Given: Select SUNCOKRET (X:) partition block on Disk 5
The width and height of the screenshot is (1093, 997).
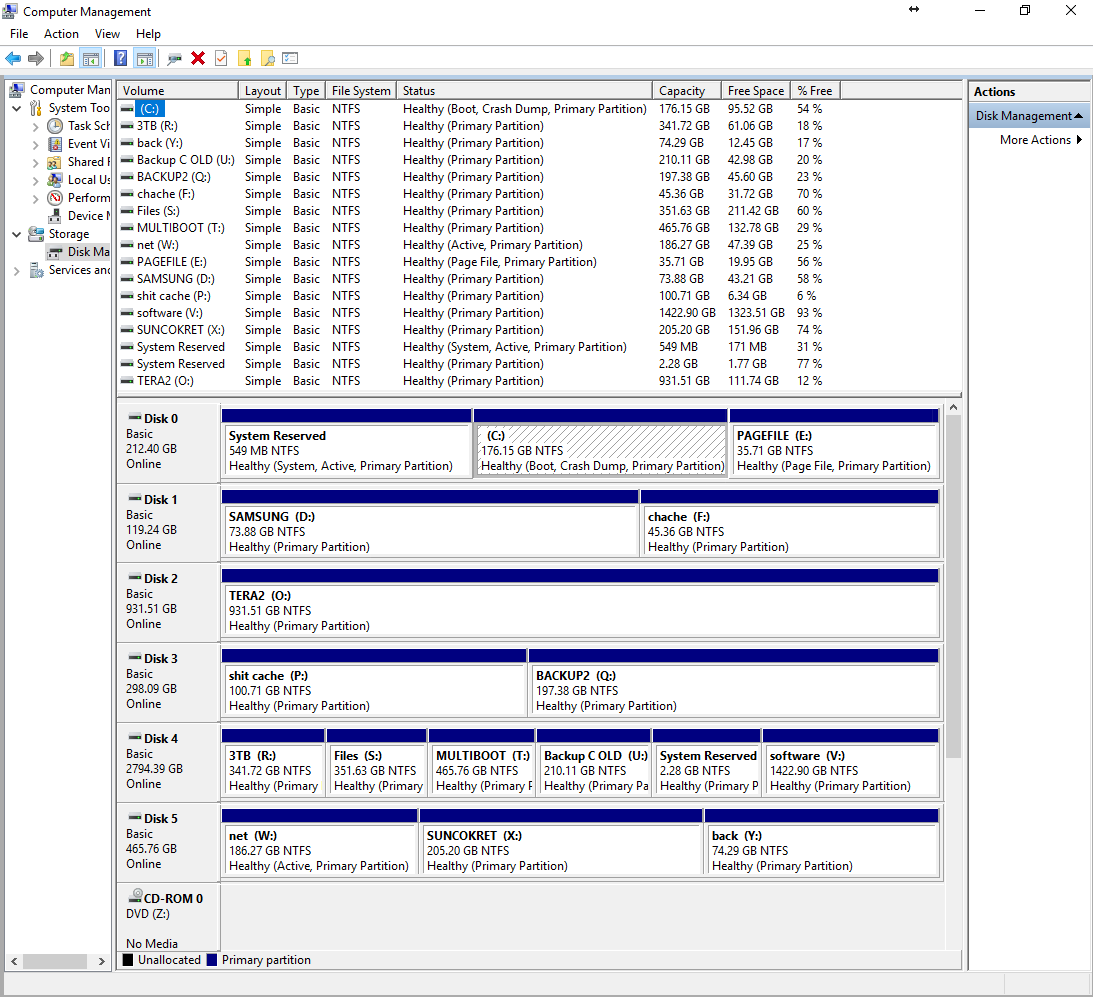Looking at the screenshot, I should pos(561,843).
